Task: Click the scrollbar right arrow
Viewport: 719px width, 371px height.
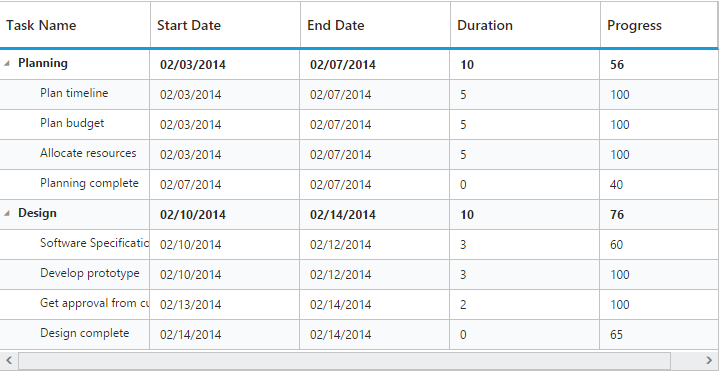Action: click(709, 360)
